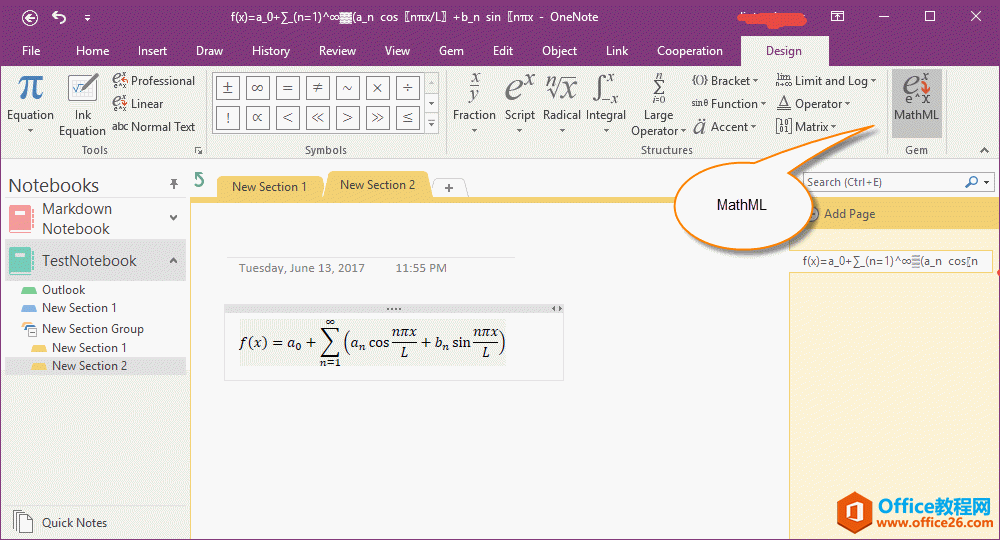Insert the infinity symbol
The height and width of the screenshot is (540, 1000).
pyautogui.click(x=258, y=88)
